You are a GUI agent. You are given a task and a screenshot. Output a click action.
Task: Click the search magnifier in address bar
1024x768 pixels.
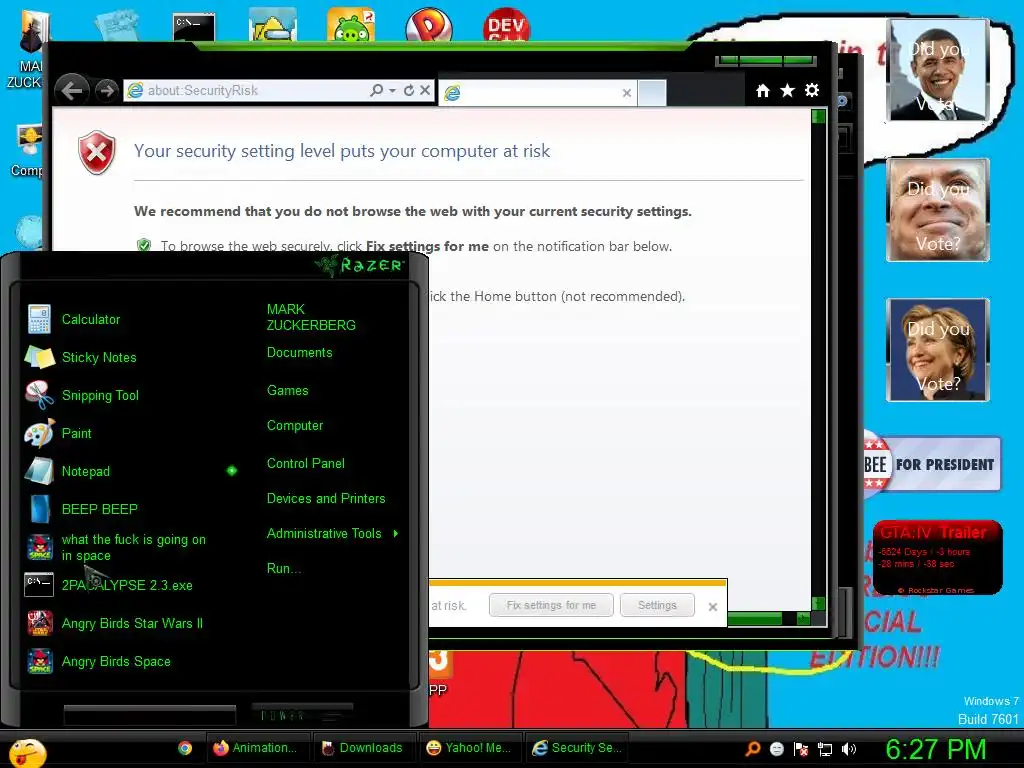click(x=376, y=90)
